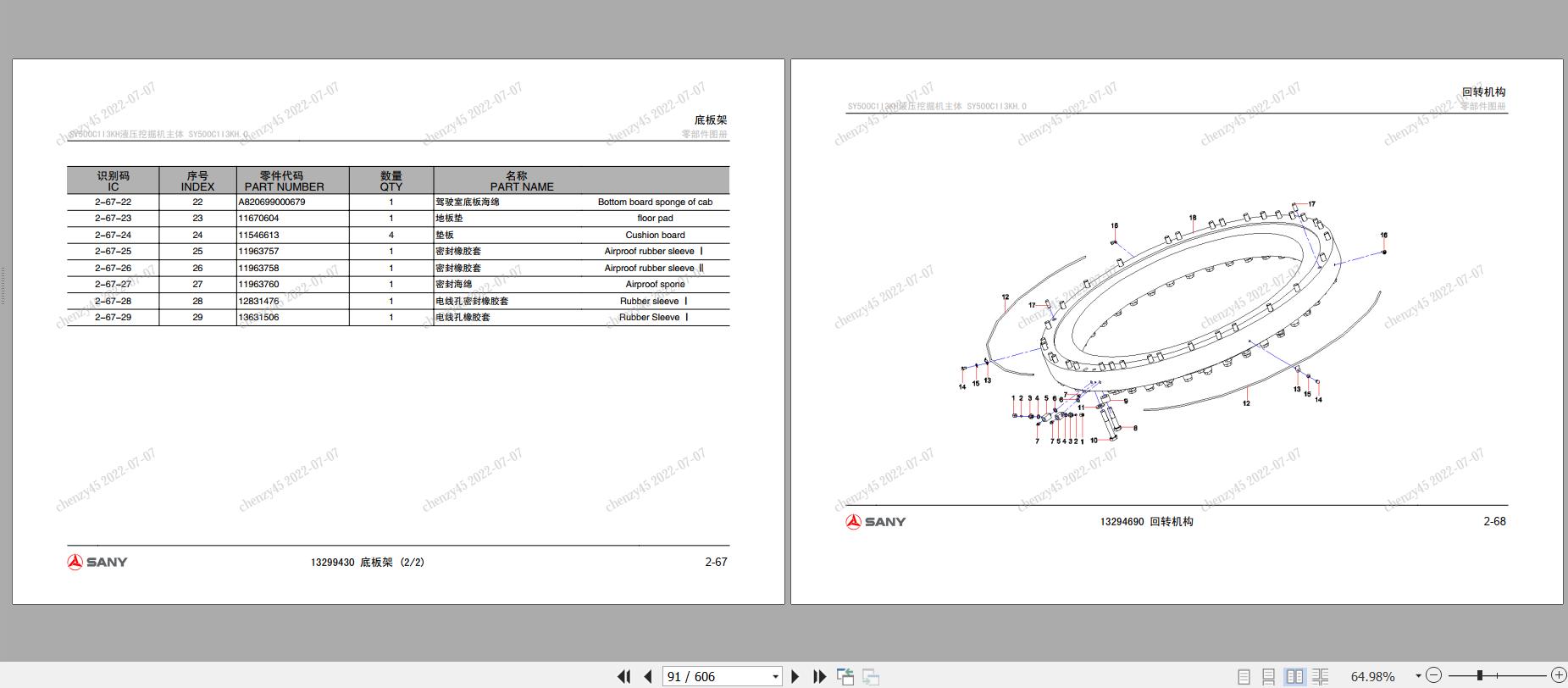This screenshot has width=1568, height=688.
Task: Click the 'Airproof spone' part name
Action: [x=655, y=284]
